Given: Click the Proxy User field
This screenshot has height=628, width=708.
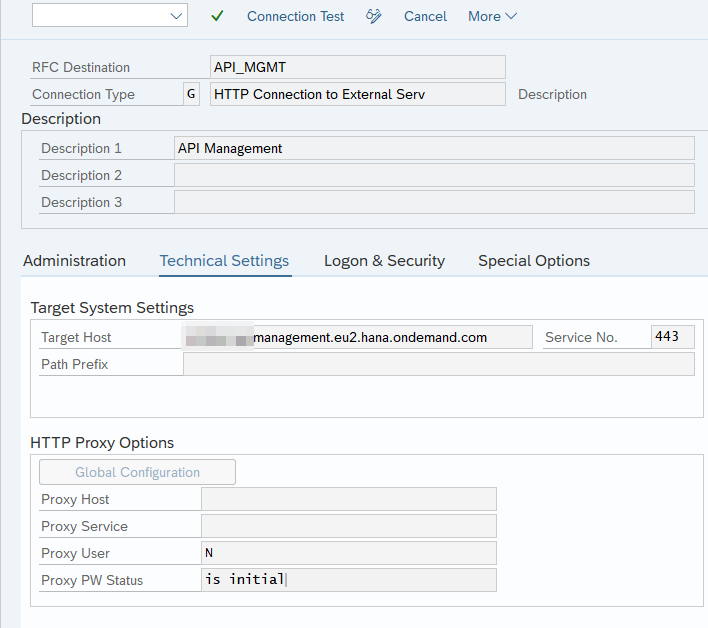Looking at the screenshot, I should [348, 553].
